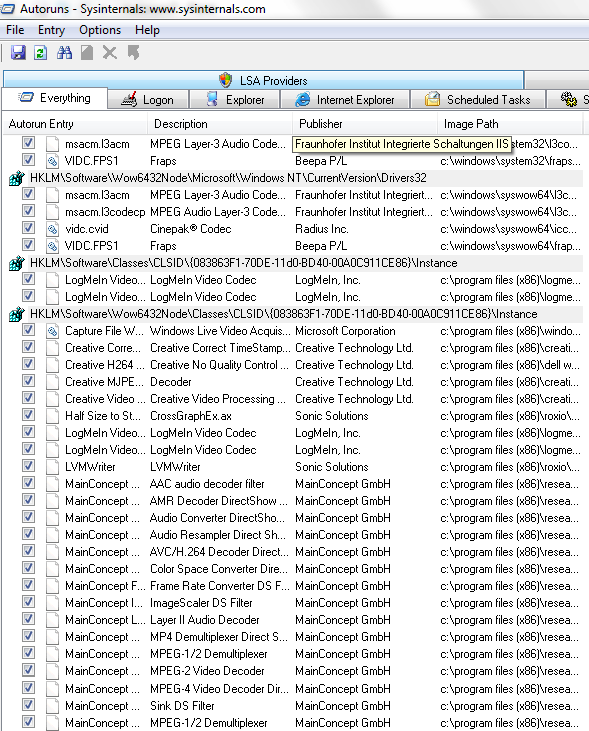Click the Save toolbar icon
The width and height of the screenshot is (589, 731).
click(18, 53)
